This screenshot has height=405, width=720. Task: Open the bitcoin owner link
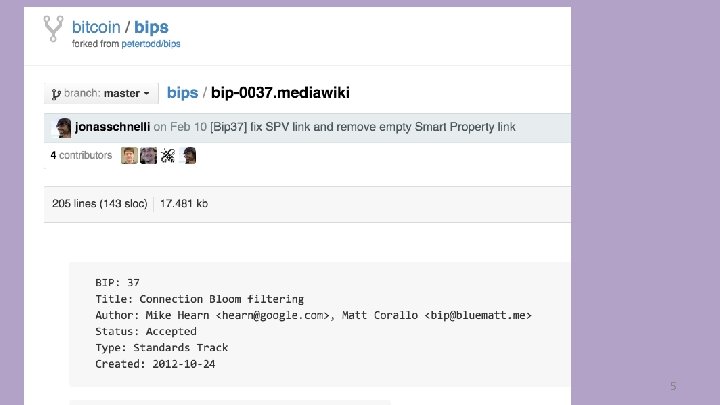(x=96, y=27)
